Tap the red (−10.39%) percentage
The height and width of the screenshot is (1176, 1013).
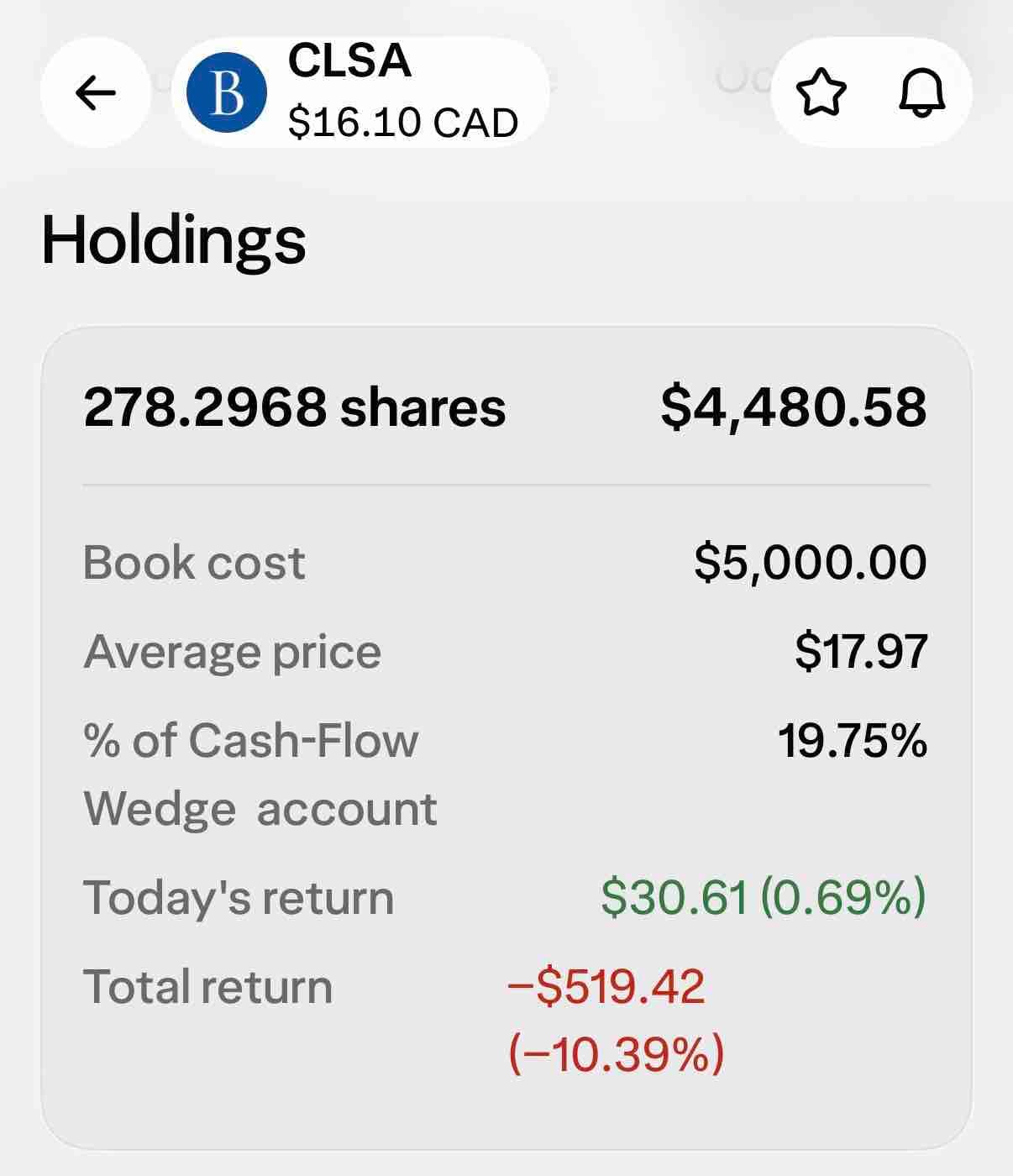pos(616,1053)
